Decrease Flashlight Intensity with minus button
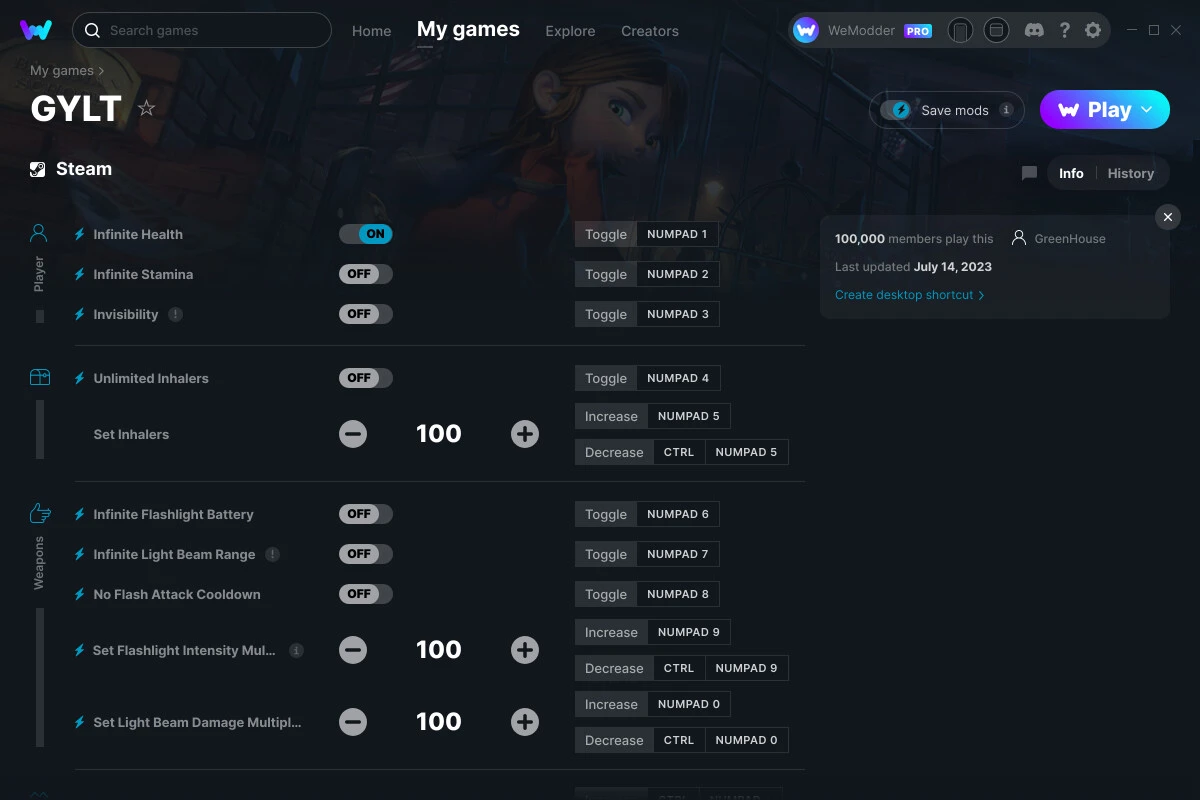This screenshot has height=800, width=1200. click(353, 650)
